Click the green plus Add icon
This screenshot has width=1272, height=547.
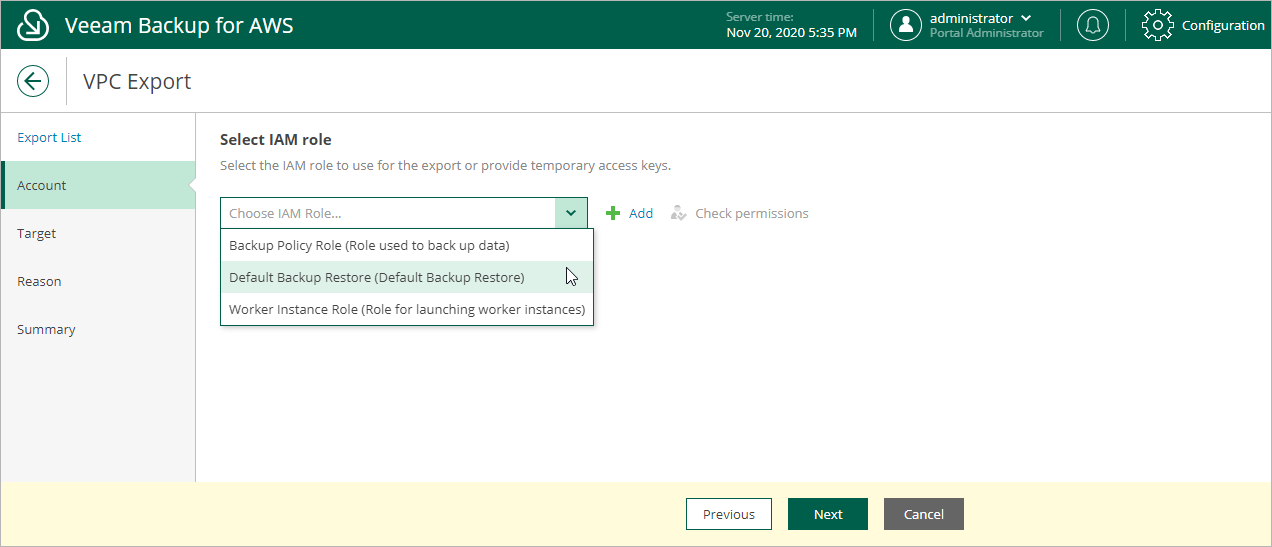pos(614,213)
